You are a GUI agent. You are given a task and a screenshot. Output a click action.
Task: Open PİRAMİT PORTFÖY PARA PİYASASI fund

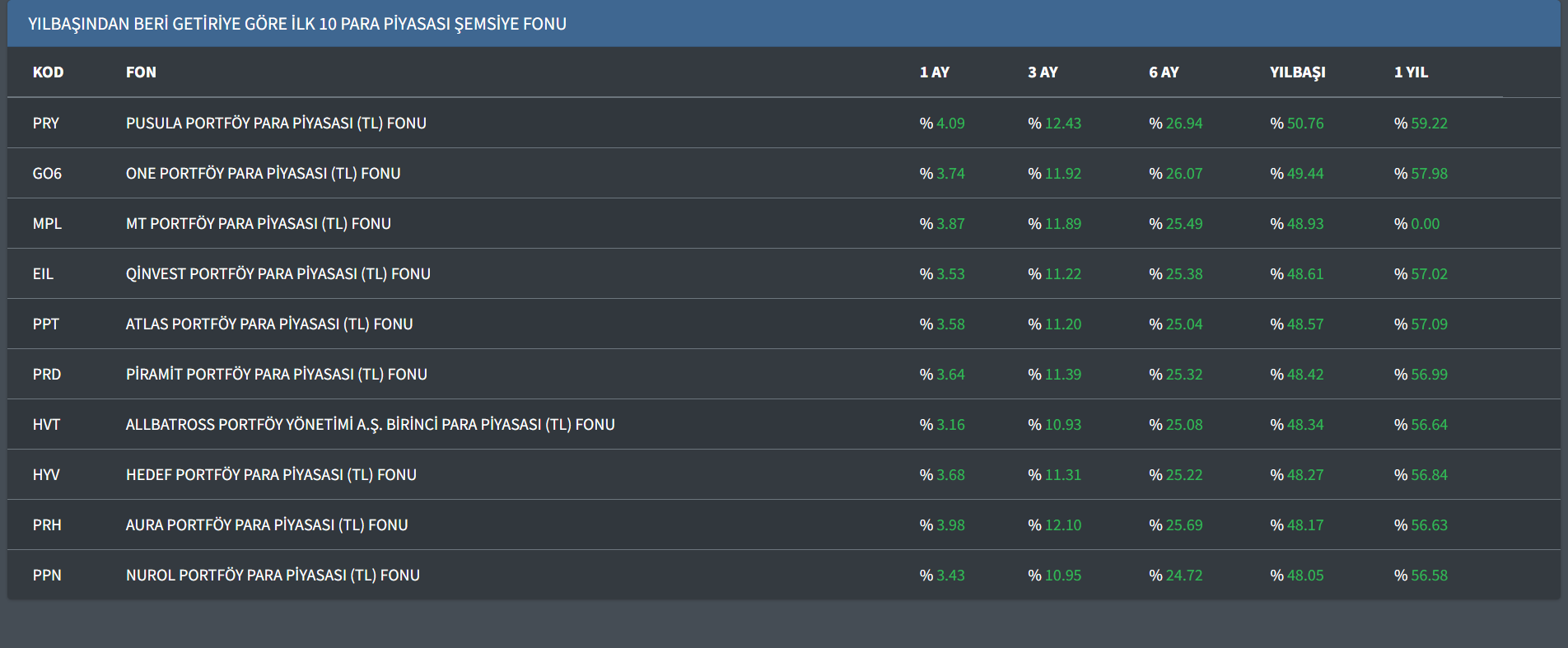pos(276,375)
